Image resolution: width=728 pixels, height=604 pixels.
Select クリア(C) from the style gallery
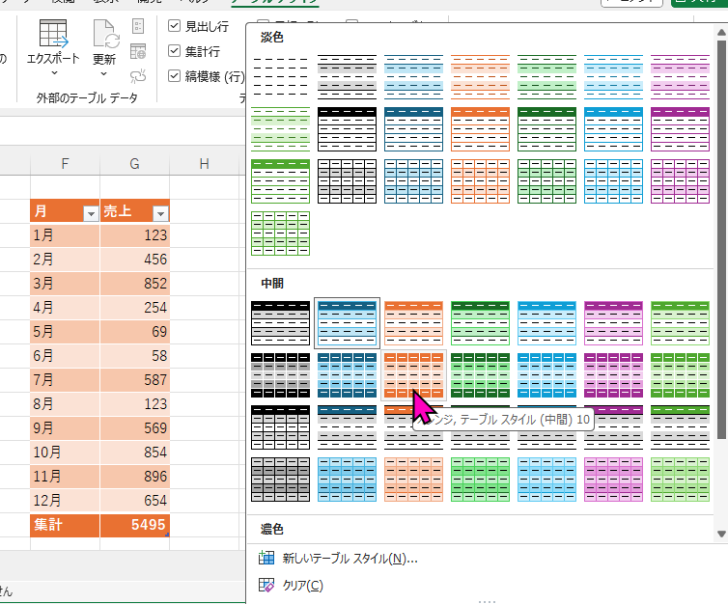point(303,585)
